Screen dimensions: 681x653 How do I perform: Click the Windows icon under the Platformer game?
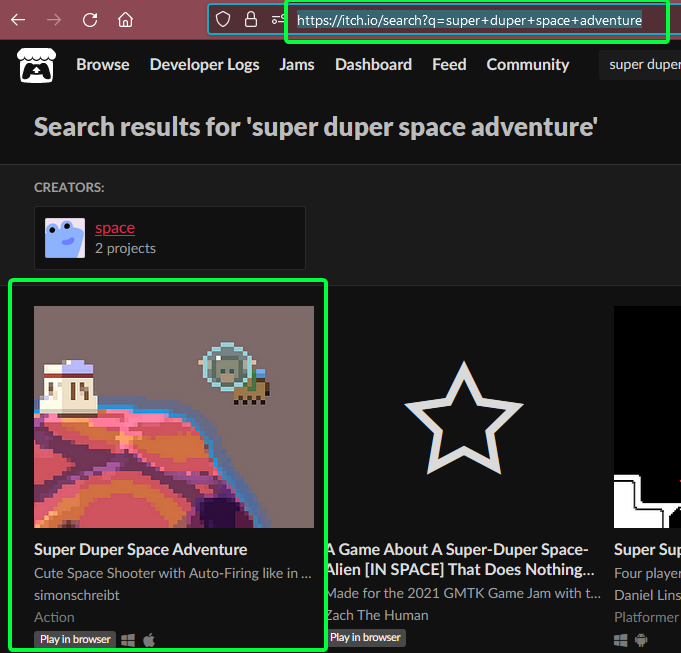tap(621, 640)
